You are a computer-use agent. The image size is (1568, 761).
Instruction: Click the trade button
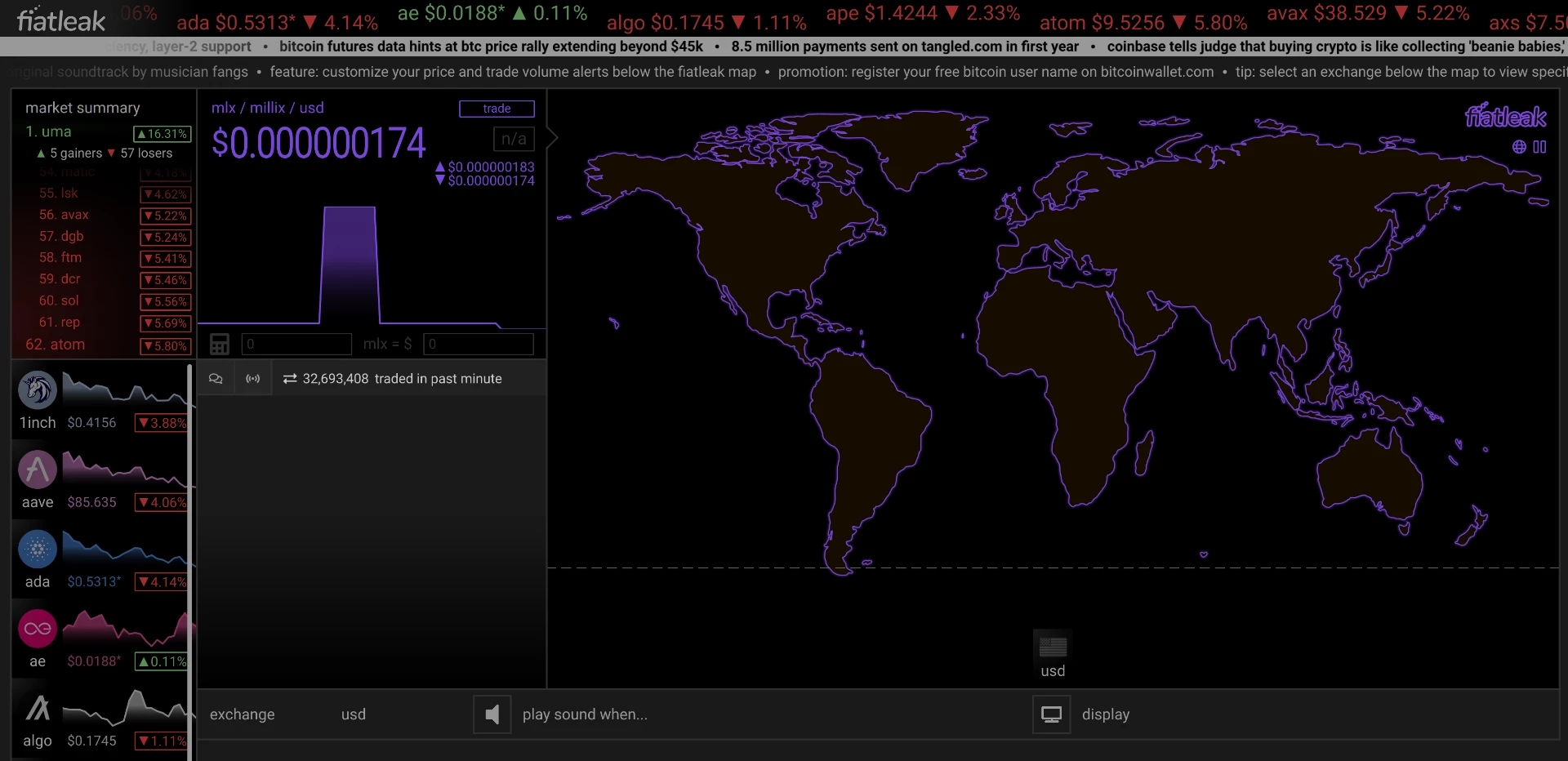click(497, 109)
